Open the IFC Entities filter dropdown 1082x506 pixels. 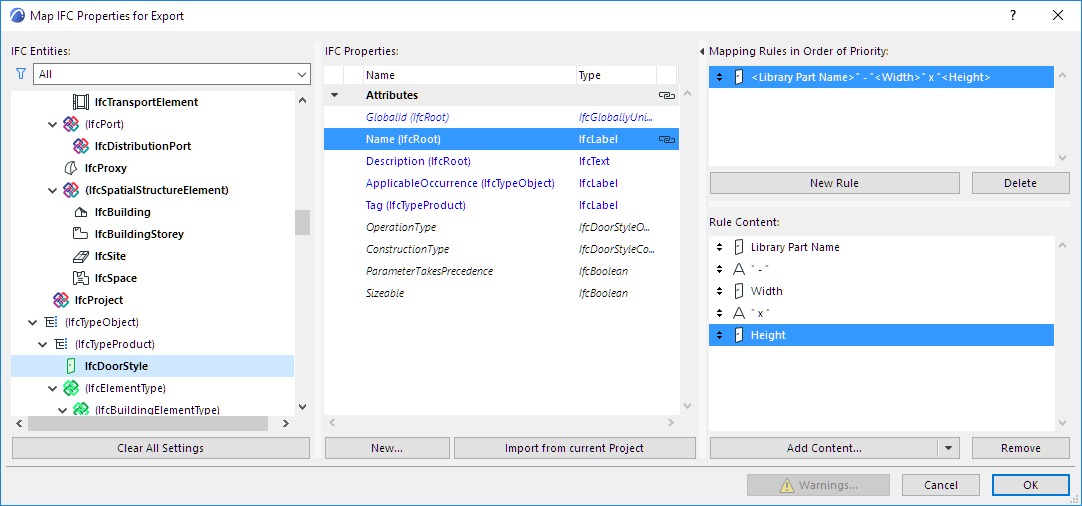pyautogui.click(x=302, y=74)
